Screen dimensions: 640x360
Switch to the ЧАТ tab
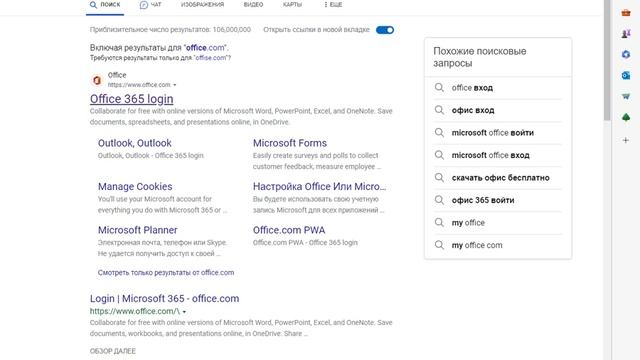(151, 5)
